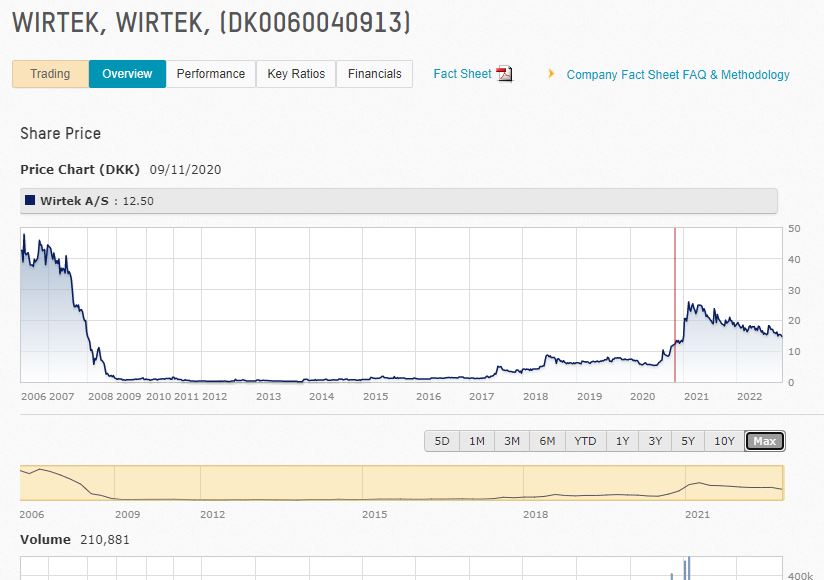Select the Overview tab
This screenshot has width=824, height=580.
pyautogui.click(x=127, y=74)
